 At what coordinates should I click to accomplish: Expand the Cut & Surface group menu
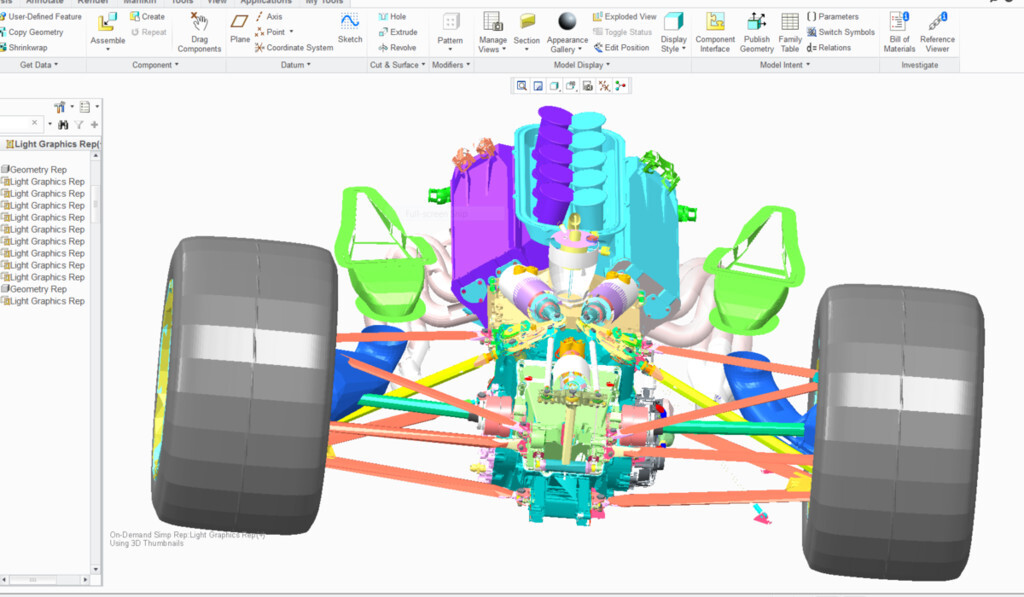397,65
